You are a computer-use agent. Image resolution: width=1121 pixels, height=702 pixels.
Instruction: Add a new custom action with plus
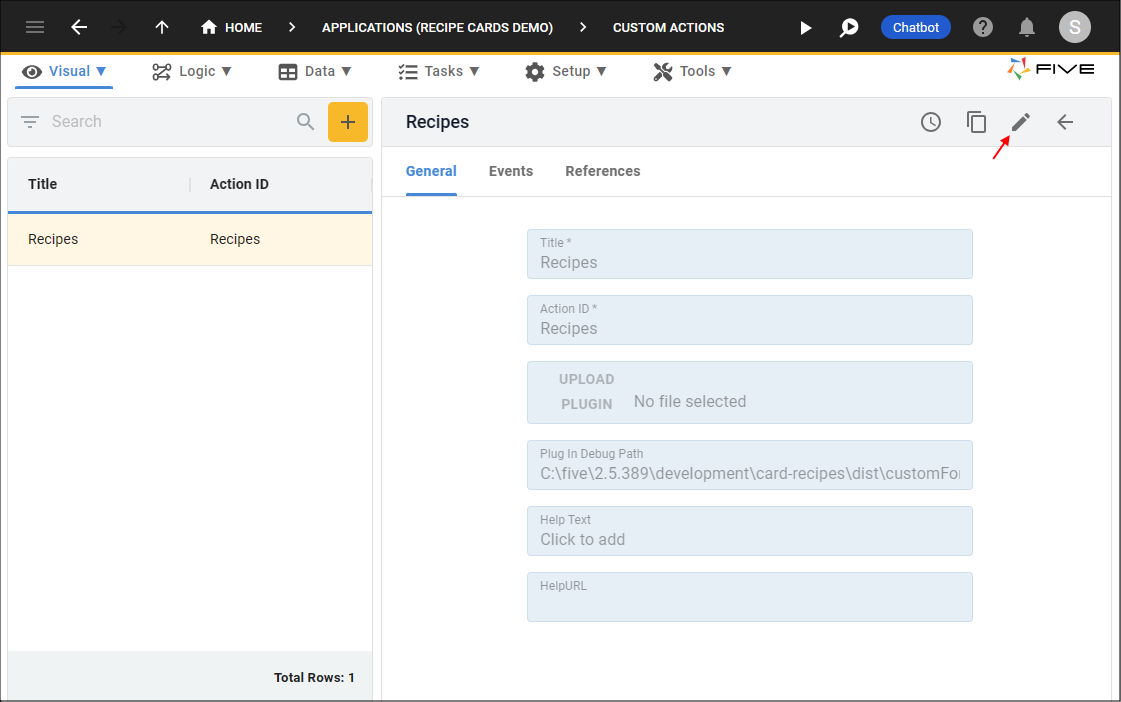click(x=348, y=122)
